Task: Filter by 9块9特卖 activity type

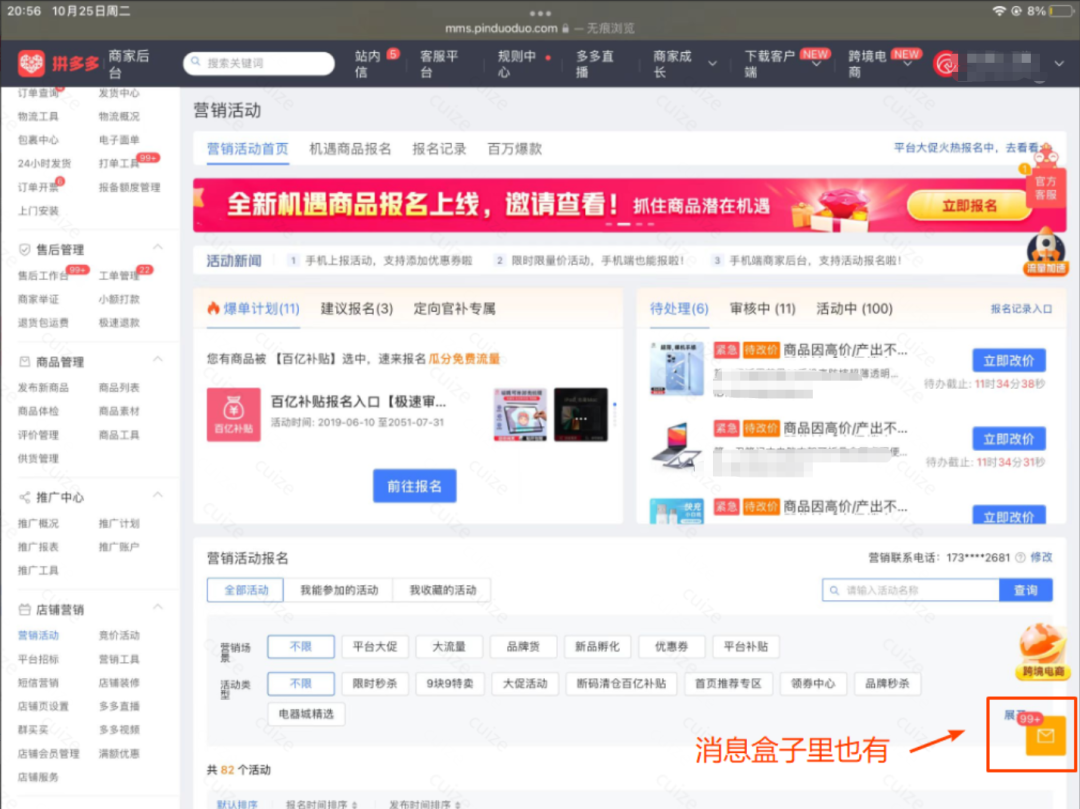Action: [x=449, y=684]
